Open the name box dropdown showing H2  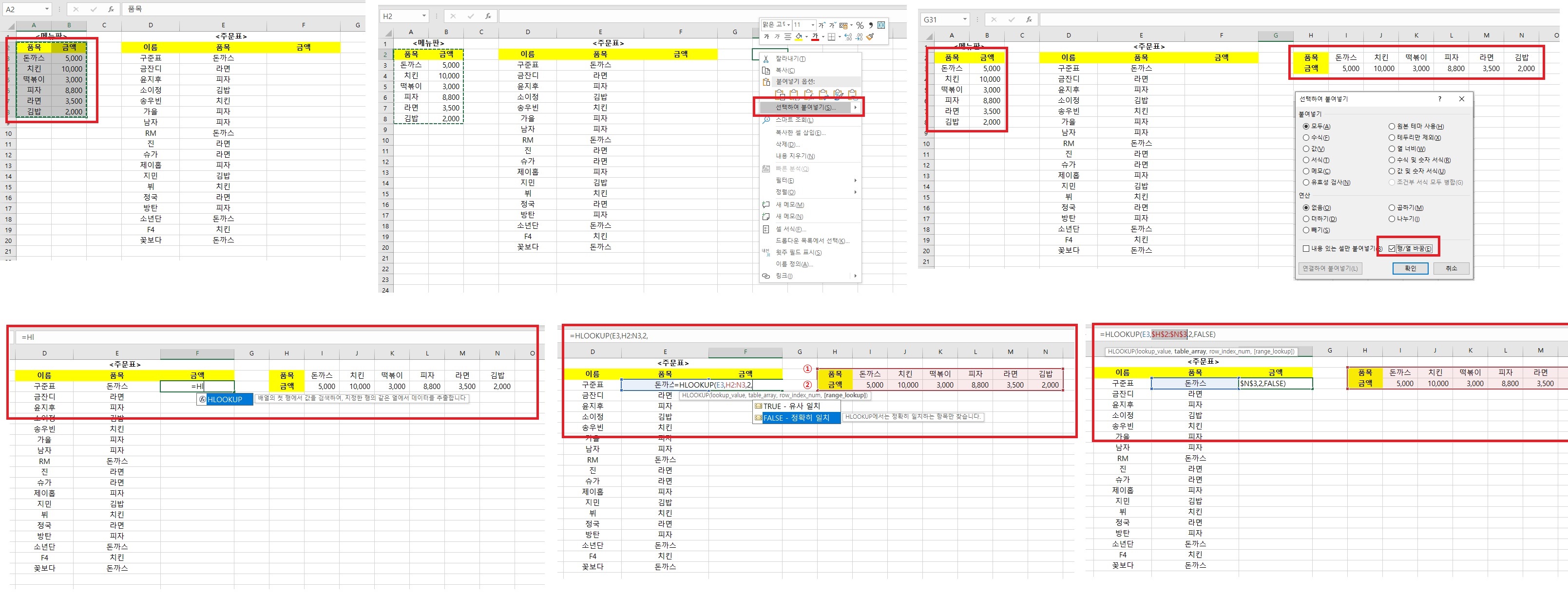click(423, 17)
